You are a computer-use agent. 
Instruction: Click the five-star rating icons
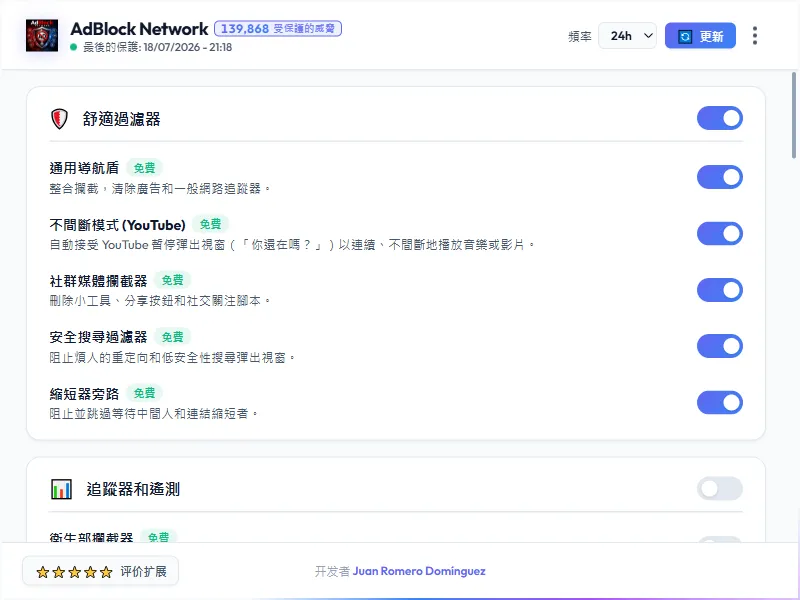(74, 572)
